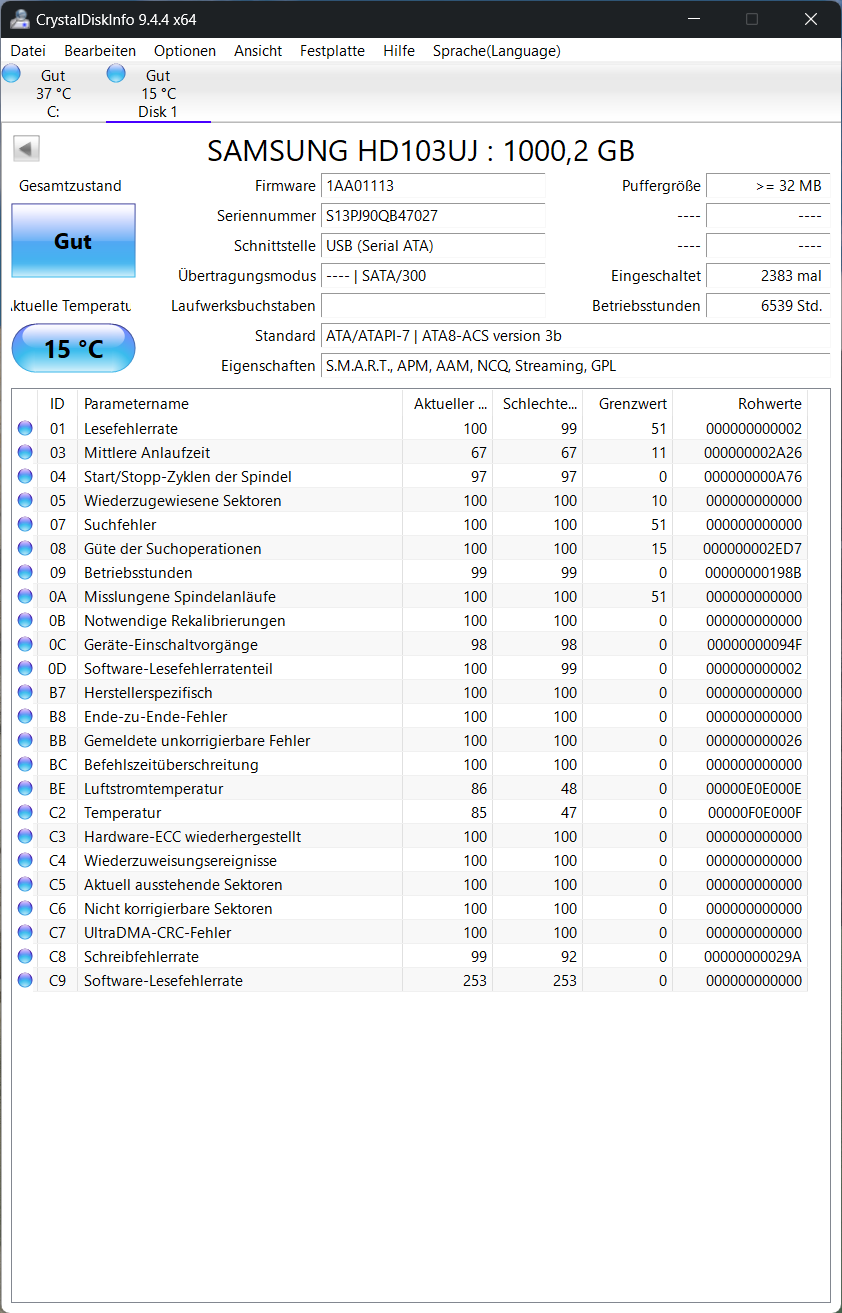Click the Rohwerte column header
The width and height of the screenshot is (842, 1313).
point(740,404)
